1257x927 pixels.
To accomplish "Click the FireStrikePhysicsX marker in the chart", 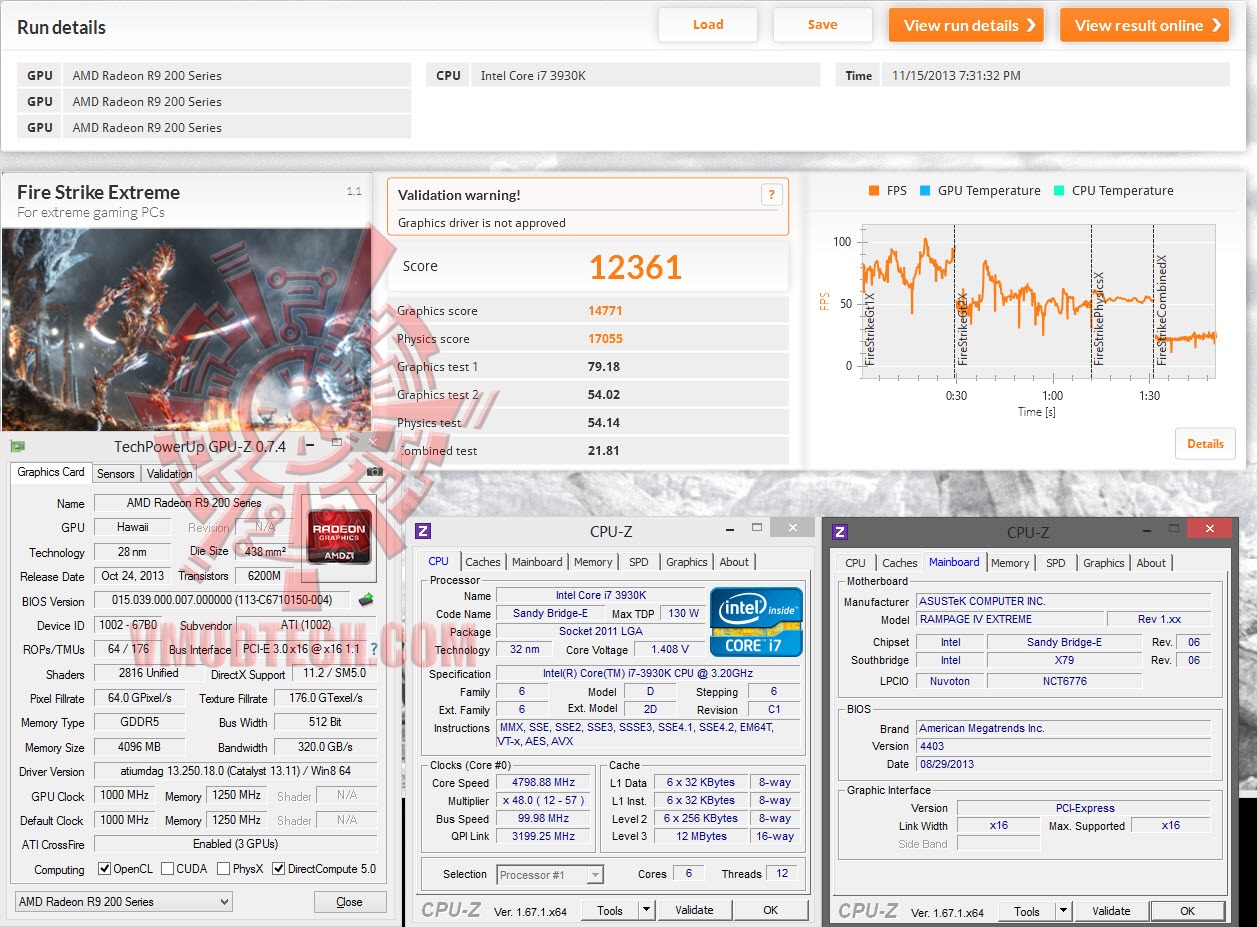I will pyautogui.click(x=1099, y=318).
